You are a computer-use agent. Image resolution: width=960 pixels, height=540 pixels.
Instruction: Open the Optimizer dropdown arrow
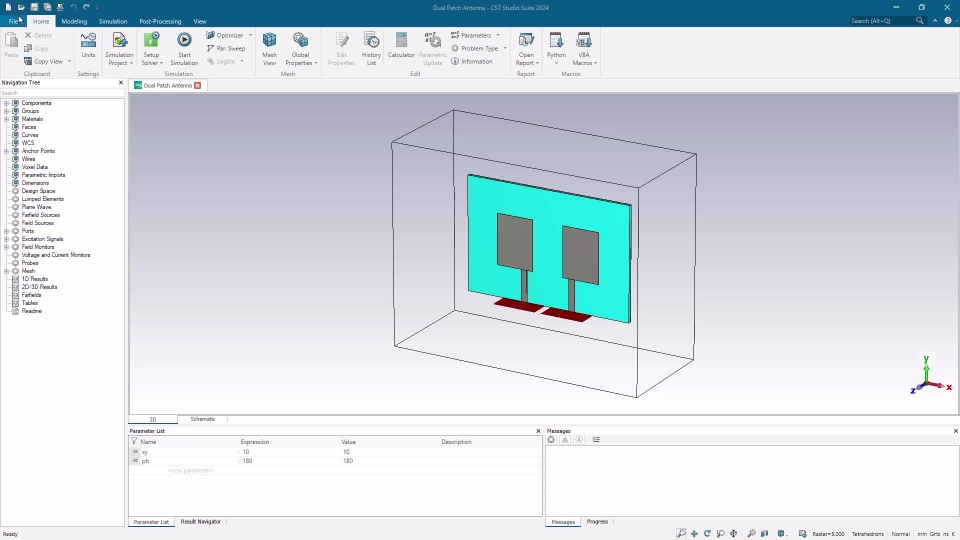250,36
